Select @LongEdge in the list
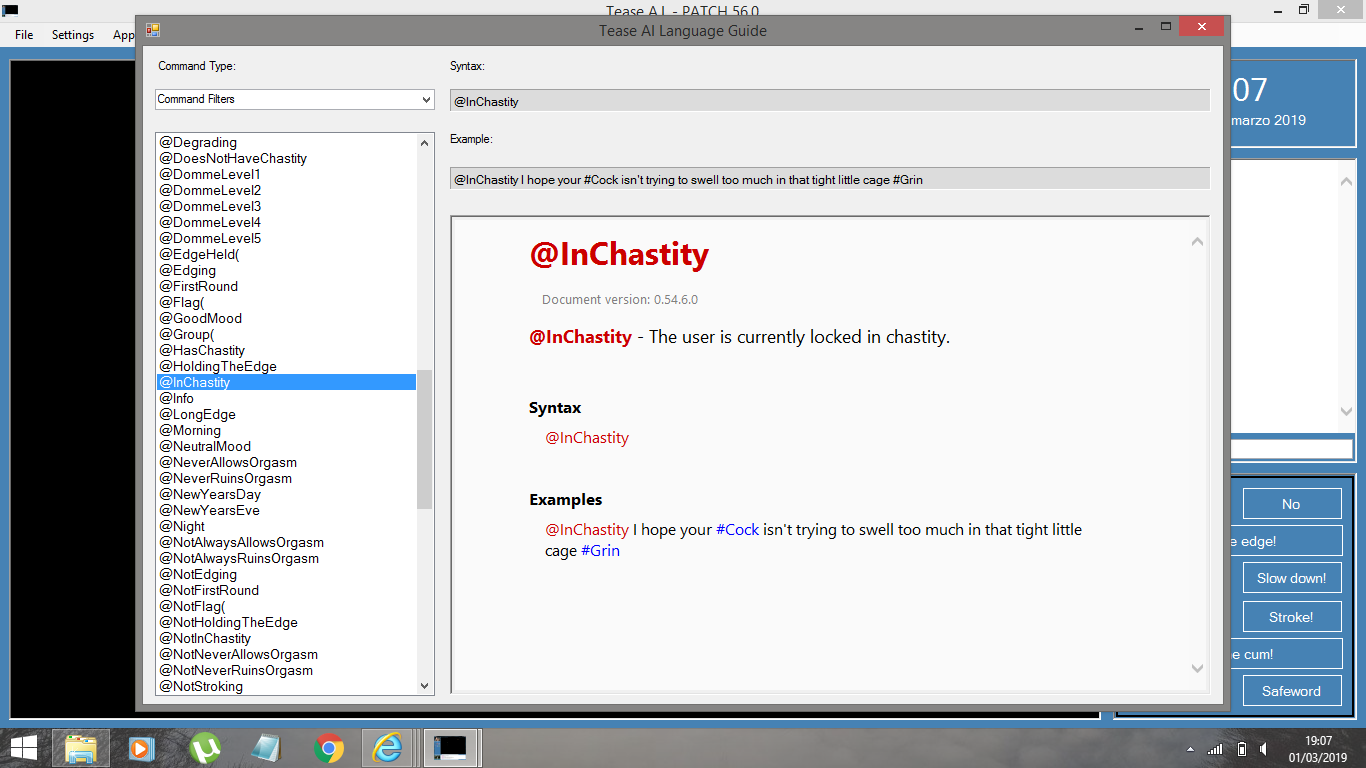This screenshot has height=768, width=1366. pyautogui.click(x=286, y=414)
